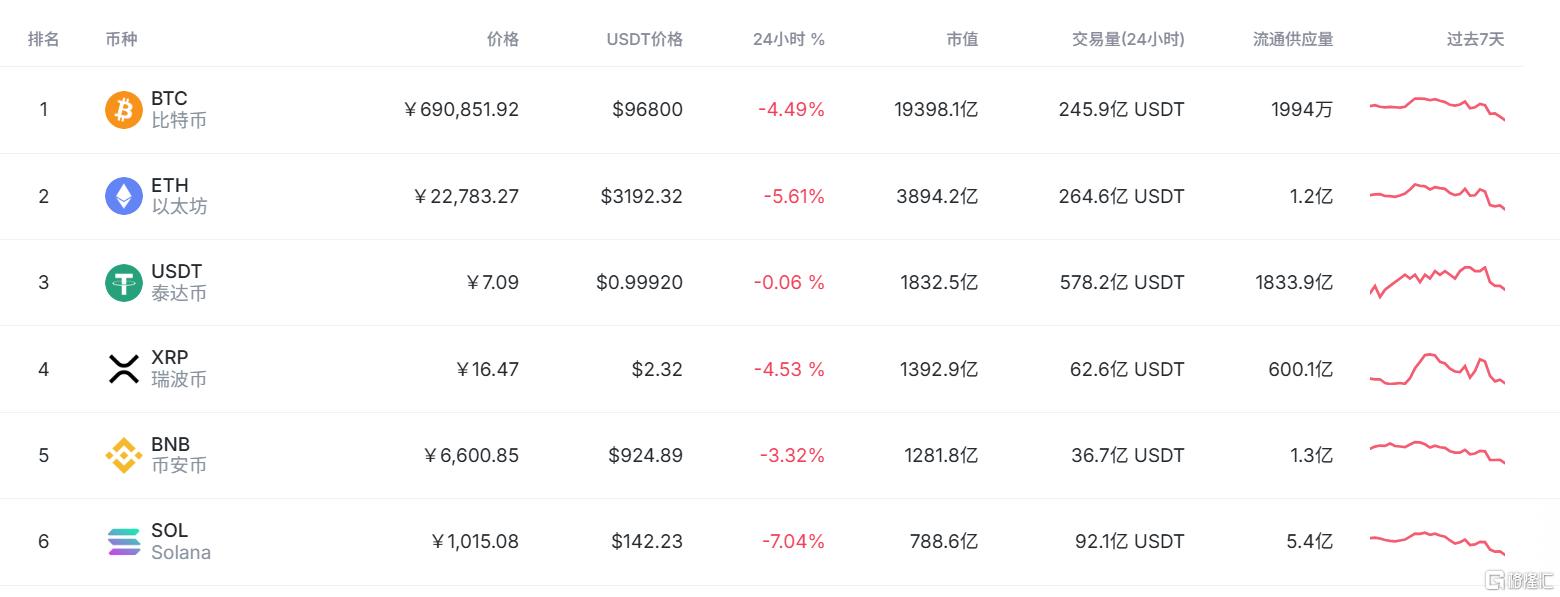Click the green Tether USDT icon
This screenshot has height=597, width=1560.
point(124,283)
